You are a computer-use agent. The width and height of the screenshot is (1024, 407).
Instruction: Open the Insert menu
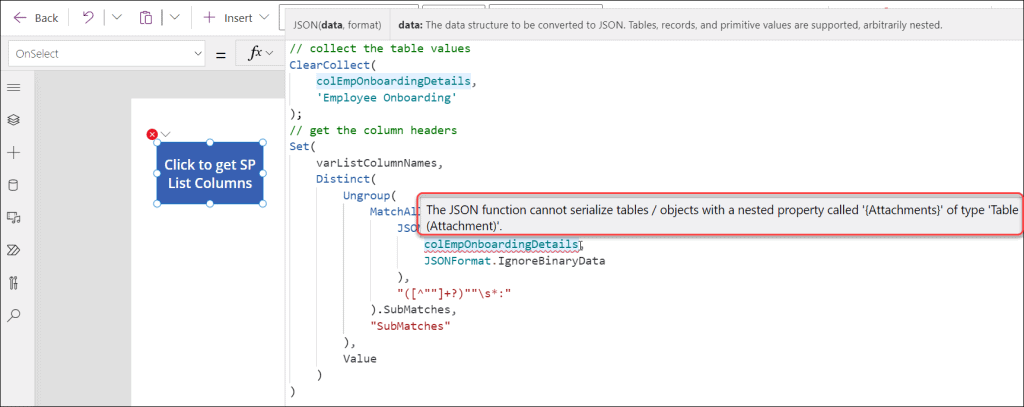click(235, 18)
